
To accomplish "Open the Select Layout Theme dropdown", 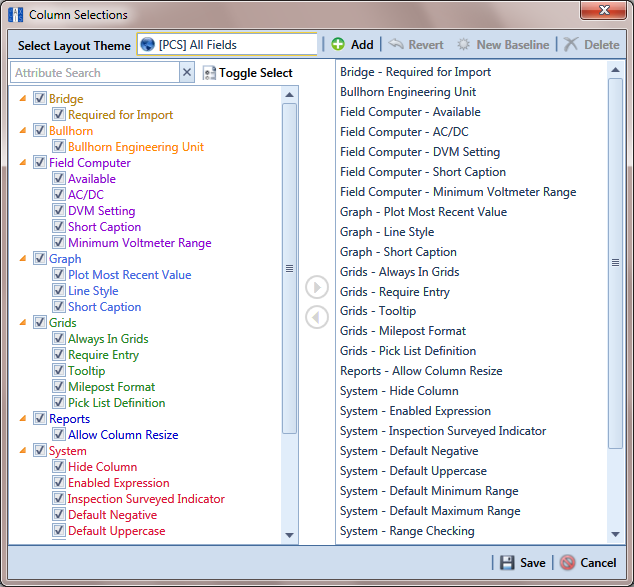I will [227, 44].
